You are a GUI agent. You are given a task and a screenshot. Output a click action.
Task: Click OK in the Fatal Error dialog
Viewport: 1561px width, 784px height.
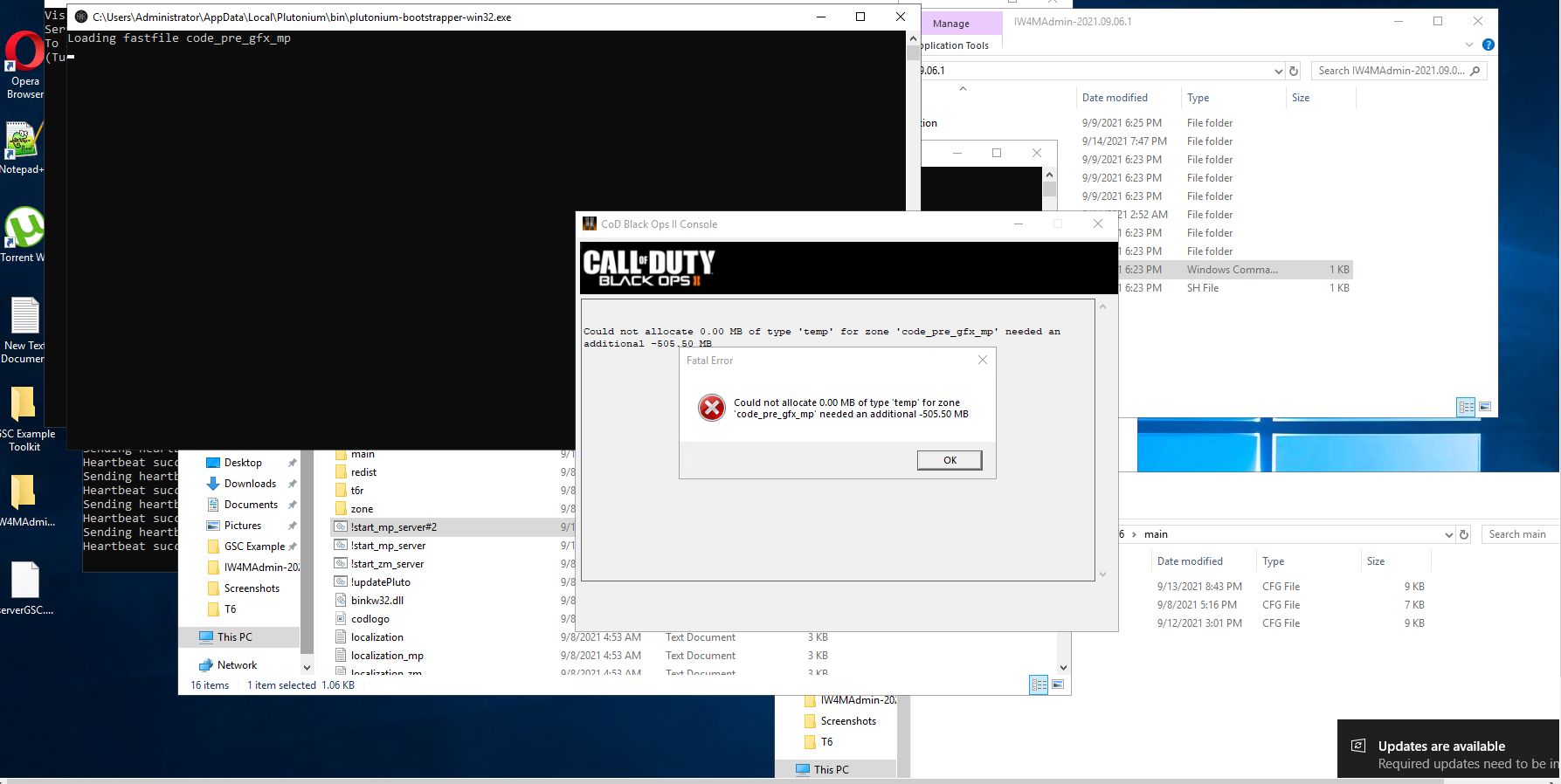[x=949, y=460]
